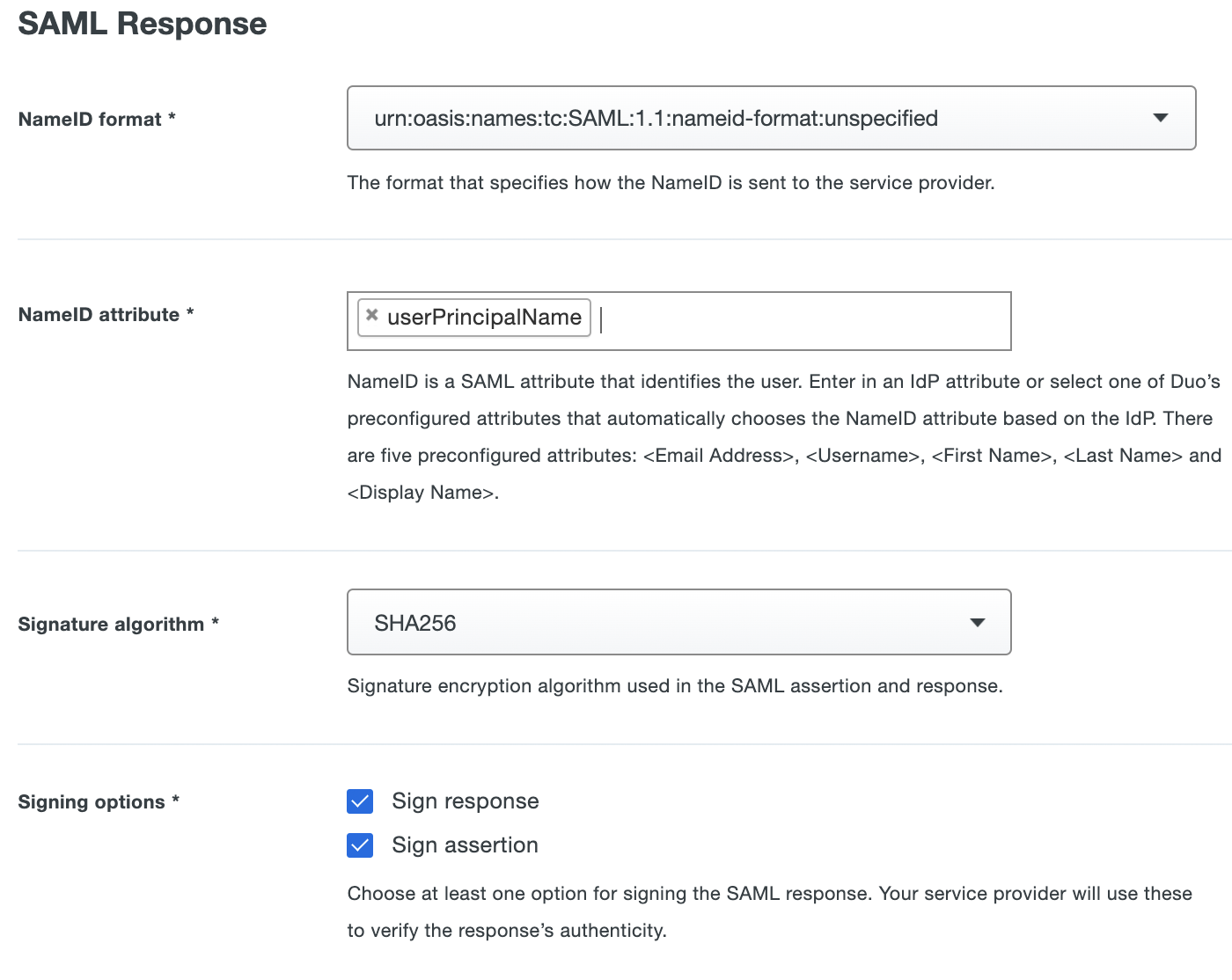Select the text urn:oasis:names:tc:SAML:1.1:nameid-format:unspecified
The height and width of the screenshot is (980, 1232).
656,118
